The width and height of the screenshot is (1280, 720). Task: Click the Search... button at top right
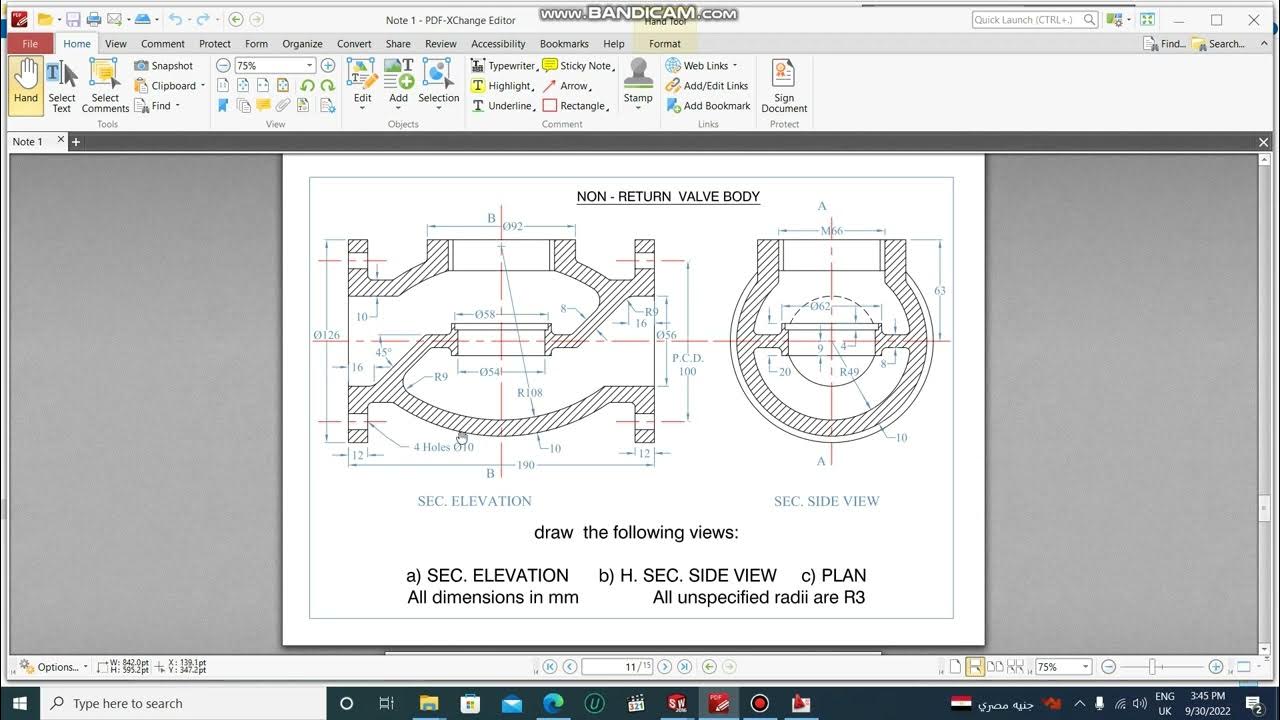[1219, 44]
